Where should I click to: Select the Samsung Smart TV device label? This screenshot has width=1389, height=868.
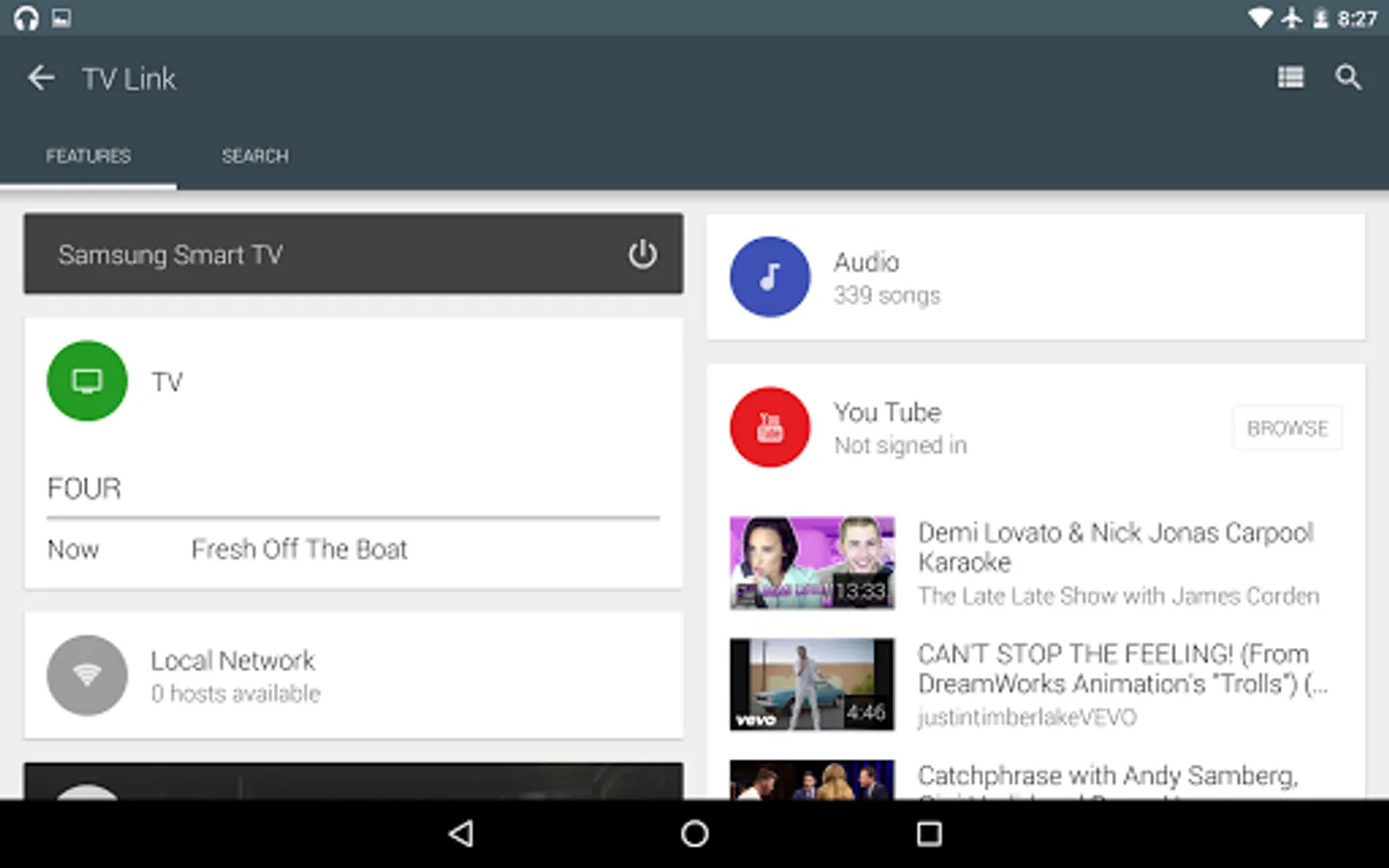click(x=171, y=255)
